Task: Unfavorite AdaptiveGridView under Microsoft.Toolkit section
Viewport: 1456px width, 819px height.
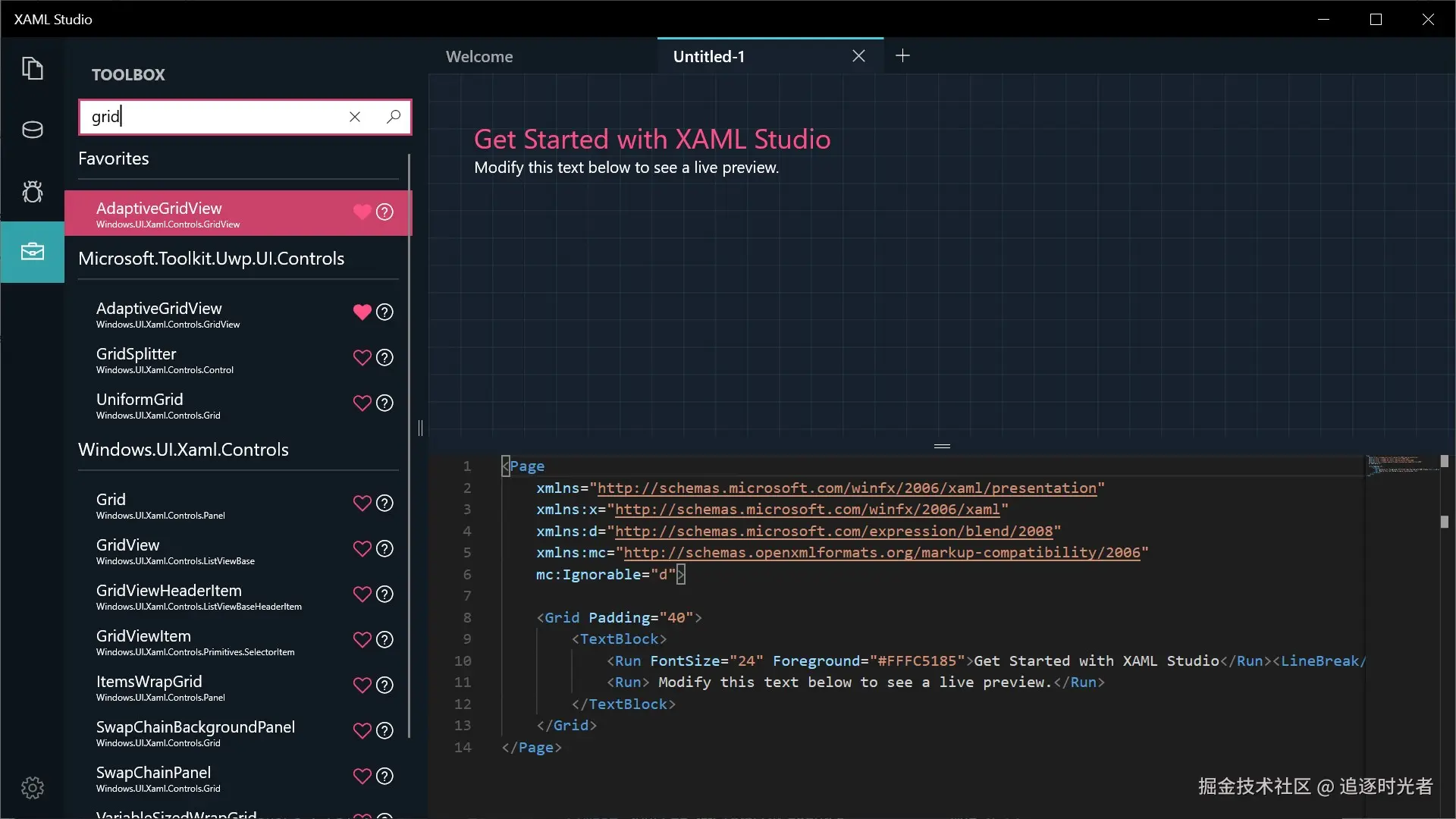Action: (x=362, y=312)
